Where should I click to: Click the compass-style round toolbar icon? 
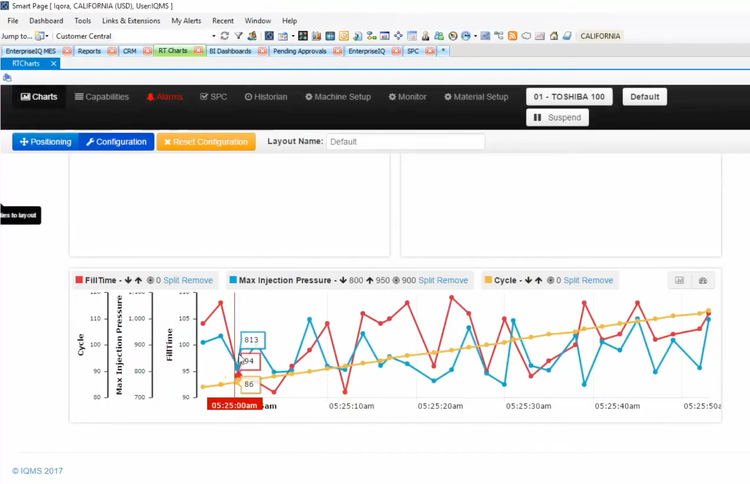452,36
